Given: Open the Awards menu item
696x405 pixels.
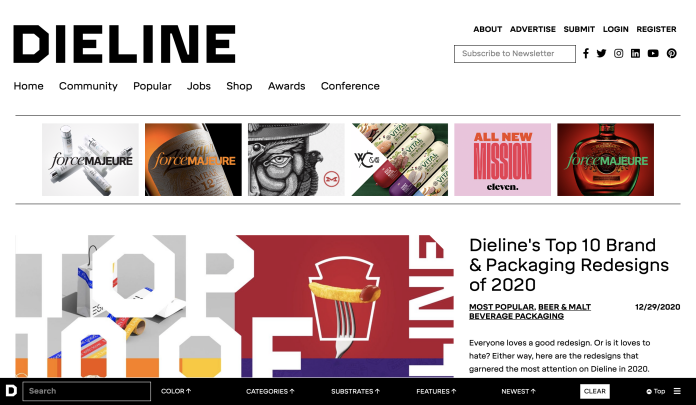Looking at the screenshot, I should (x=286, y=86).
